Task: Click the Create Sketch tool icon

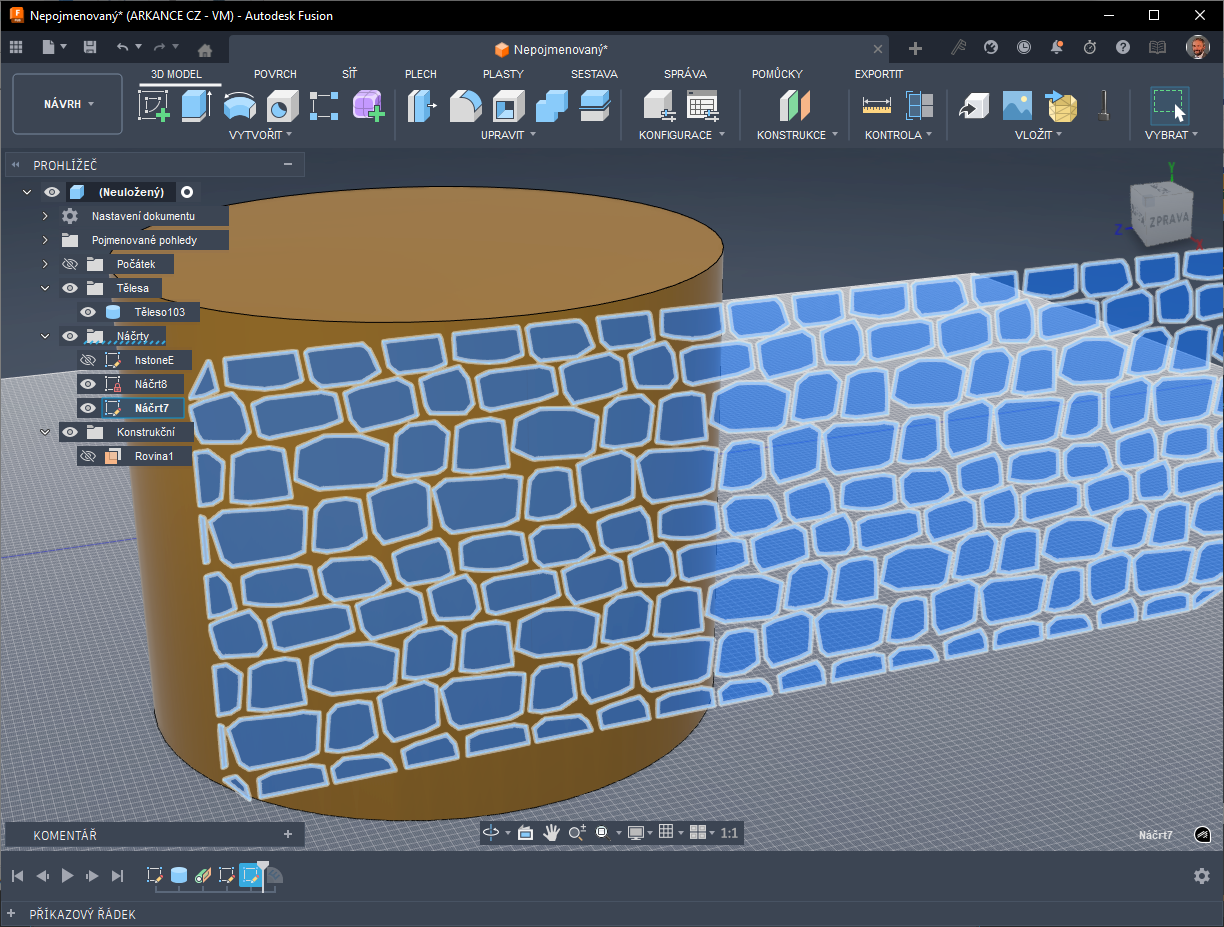Action: 153,105
